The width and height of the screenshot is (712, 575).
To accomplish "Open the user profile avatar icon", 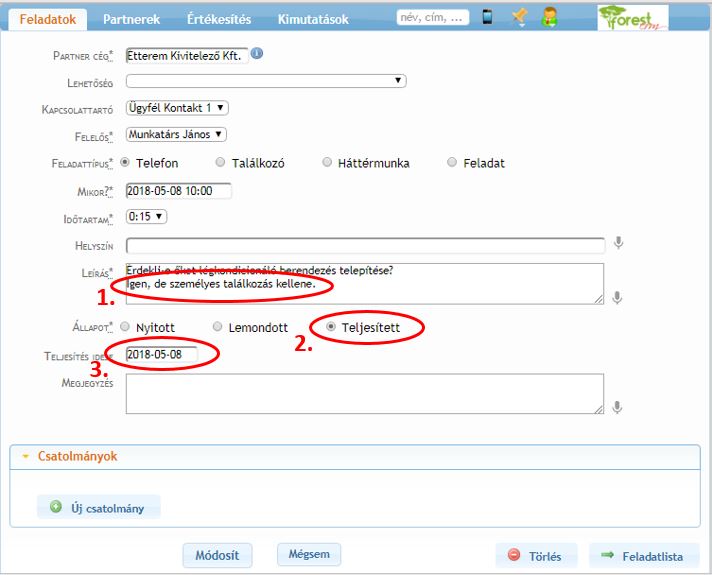I will point(549,17).
